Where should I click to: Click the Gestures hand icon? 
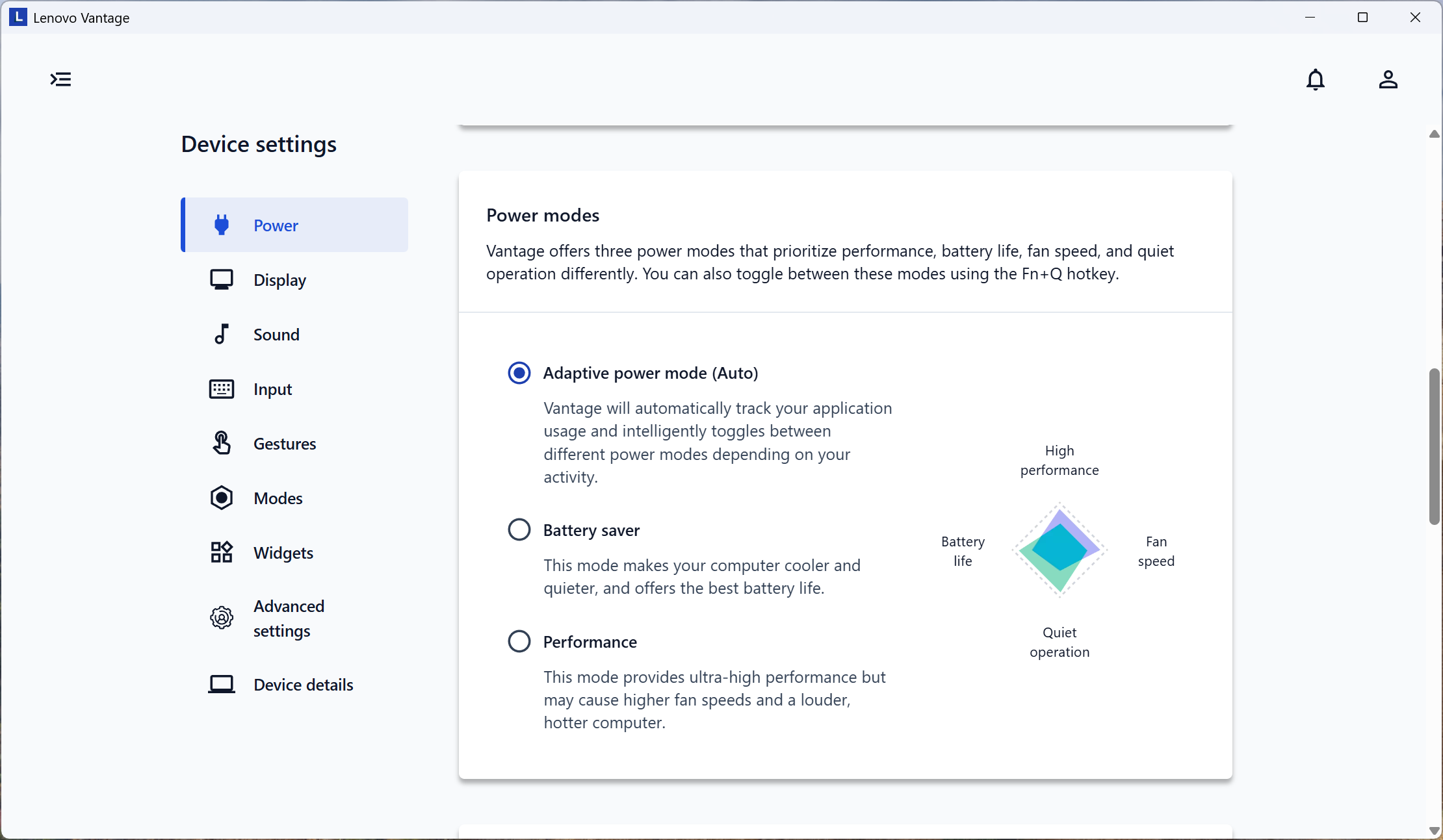222,443
